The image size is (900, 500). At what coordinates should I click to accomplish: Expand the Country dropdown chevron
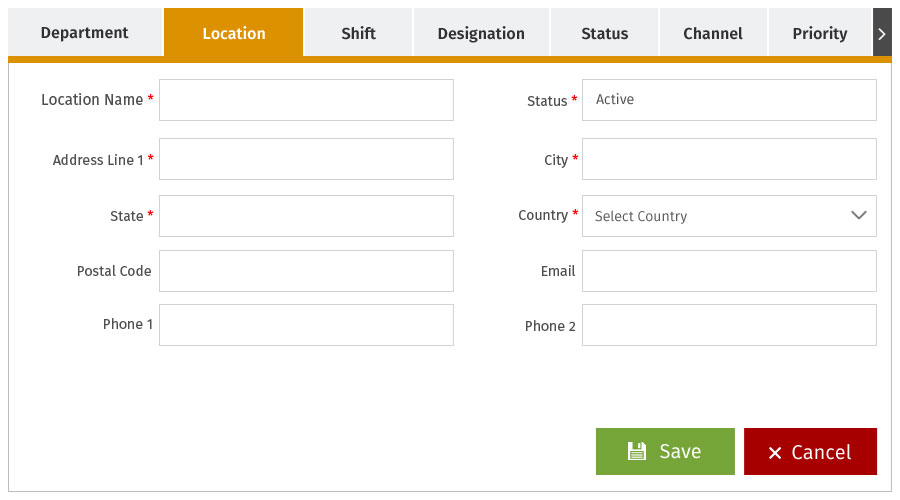[859, 215]
